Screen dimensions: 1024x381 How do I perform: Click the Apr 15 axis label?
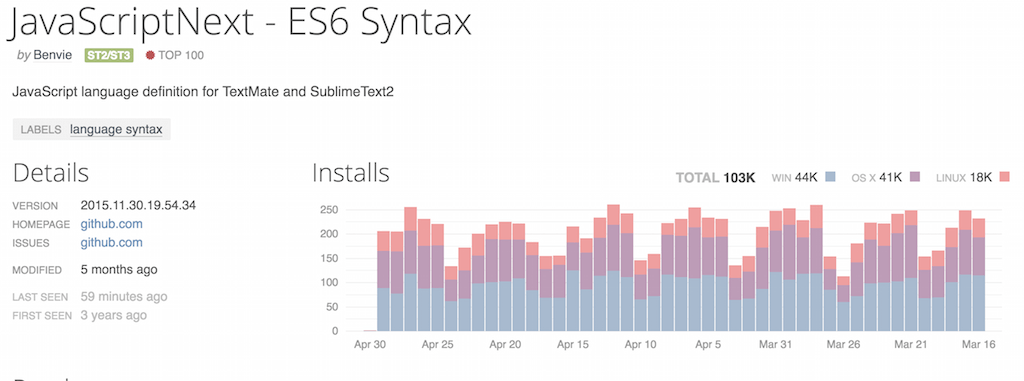point(573,344)
